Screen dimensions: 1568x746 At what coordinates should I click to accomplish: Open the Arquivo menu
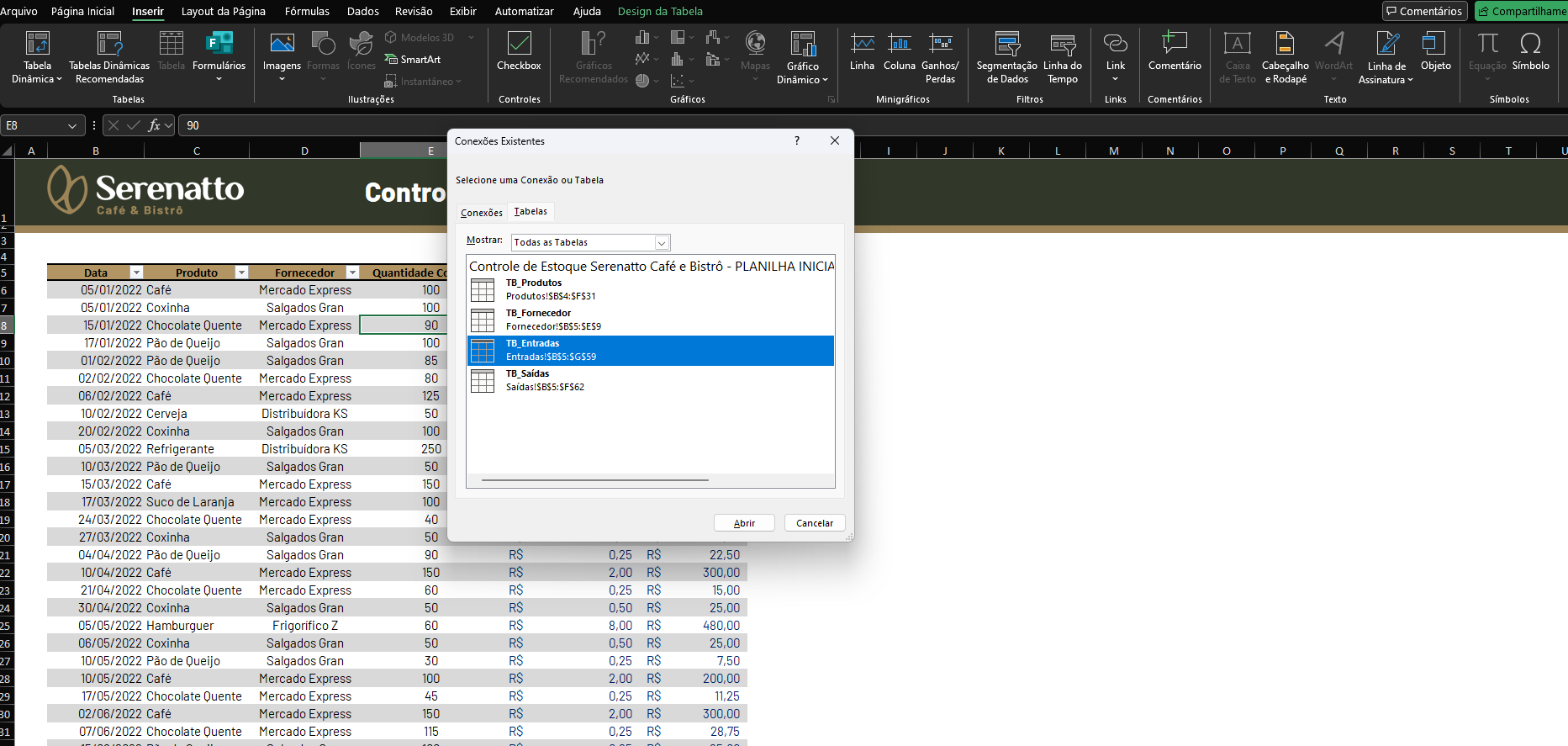18,11
